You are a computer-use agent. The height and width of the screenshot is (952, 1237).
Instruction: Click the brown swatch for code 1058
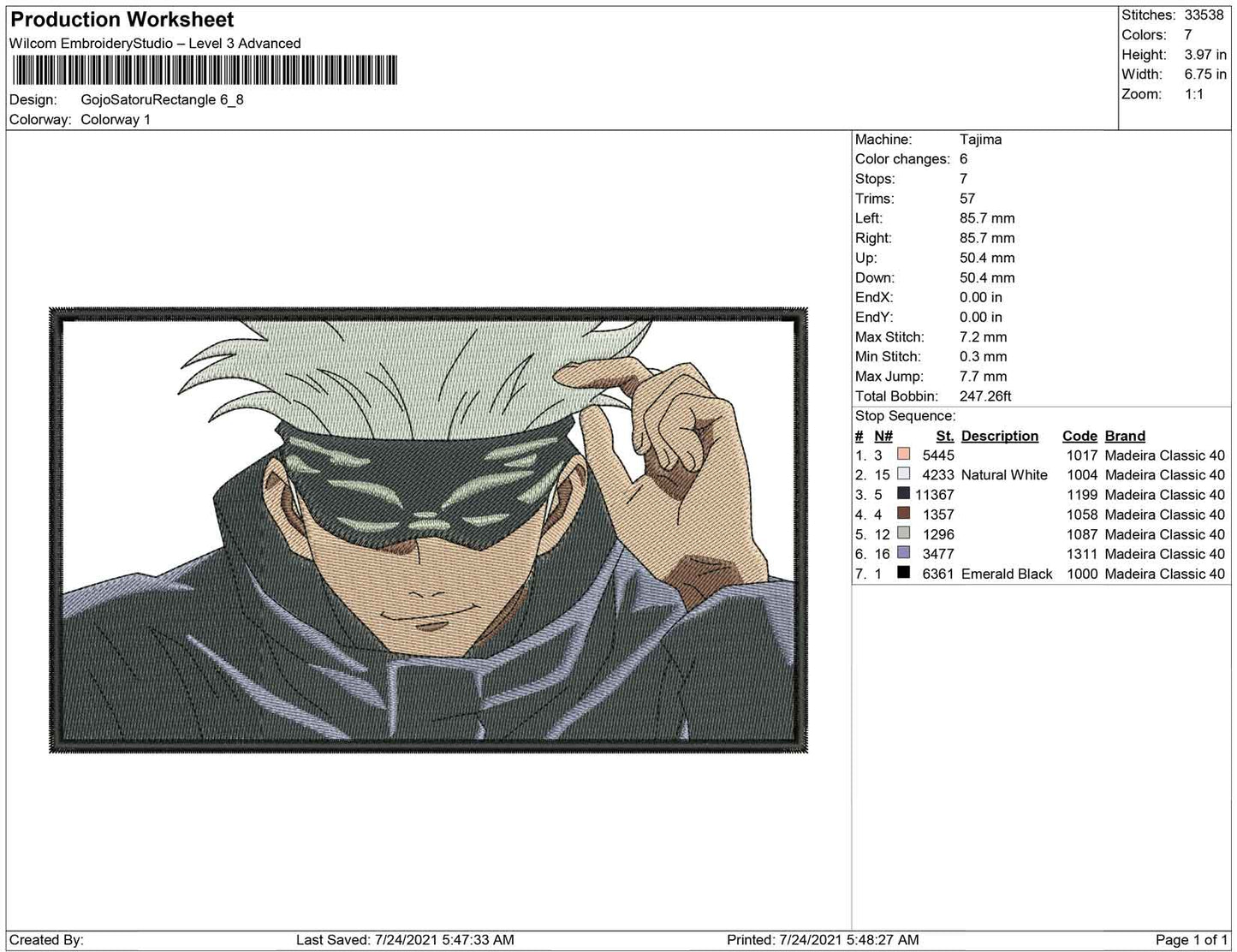(903, 514)
